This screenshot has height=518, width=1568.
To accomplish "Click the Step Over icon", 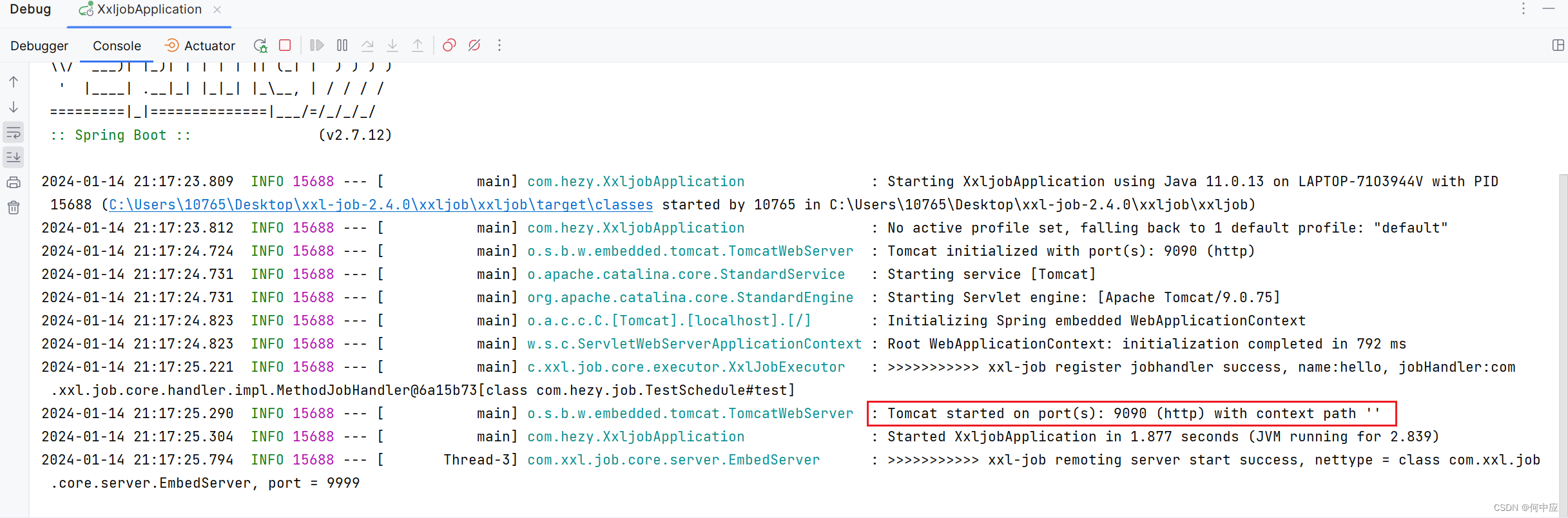I will tap(367, 45).
